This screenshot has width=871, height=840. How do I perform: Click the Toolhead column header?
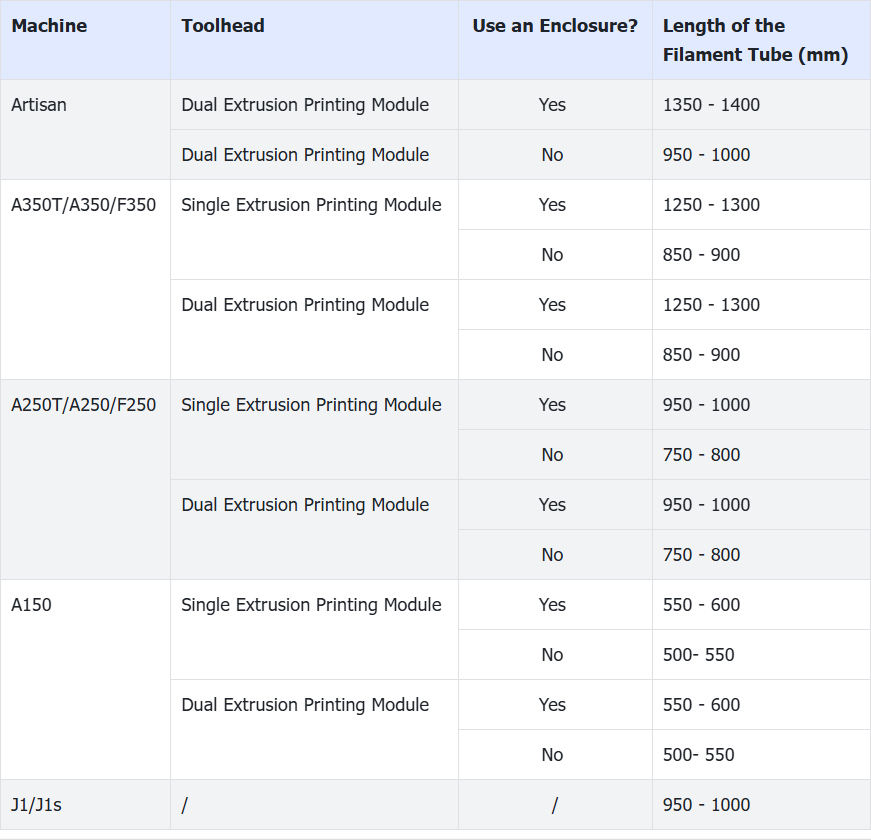[223, 26]
